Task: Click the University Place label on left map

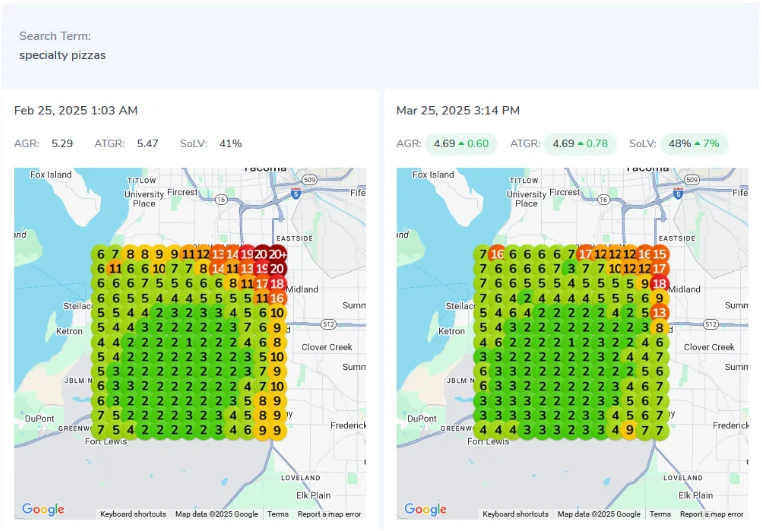Action: click(x=143, y=199)
